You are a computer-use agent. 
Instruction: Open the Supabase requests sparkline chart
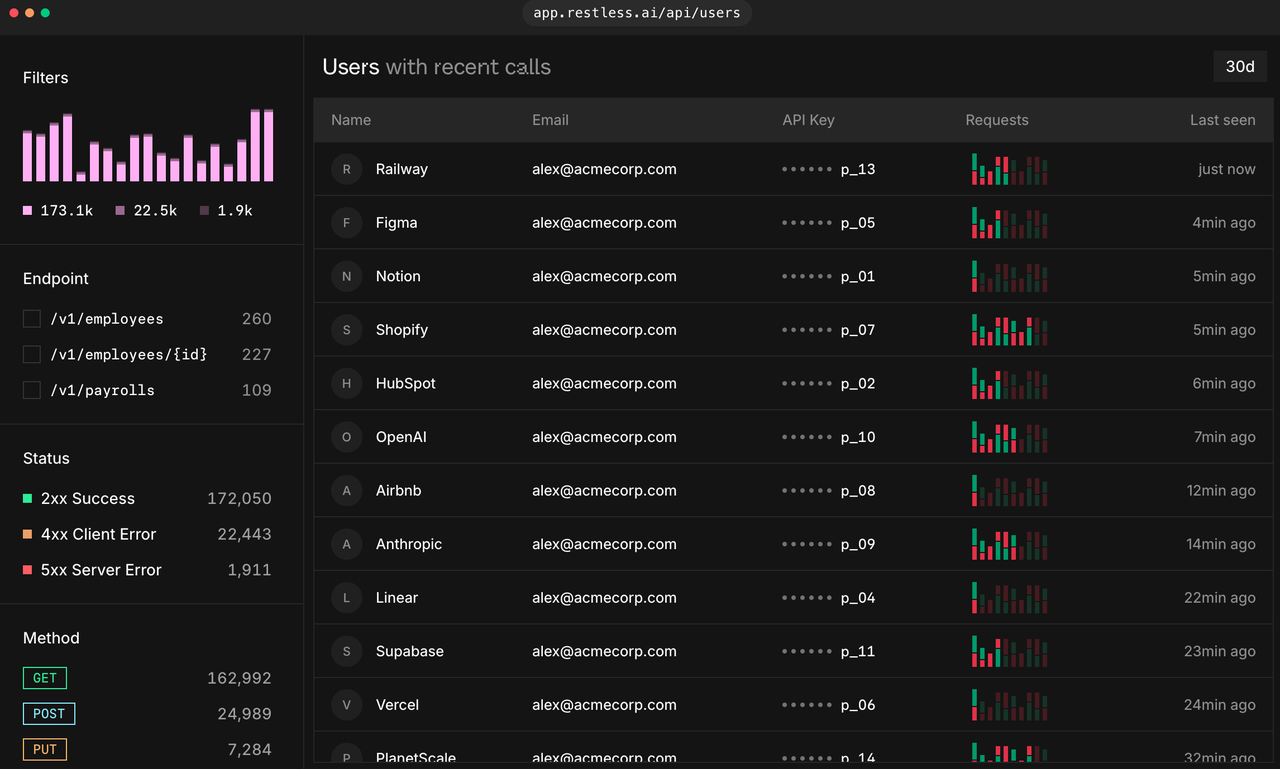tap(1010, 651)
